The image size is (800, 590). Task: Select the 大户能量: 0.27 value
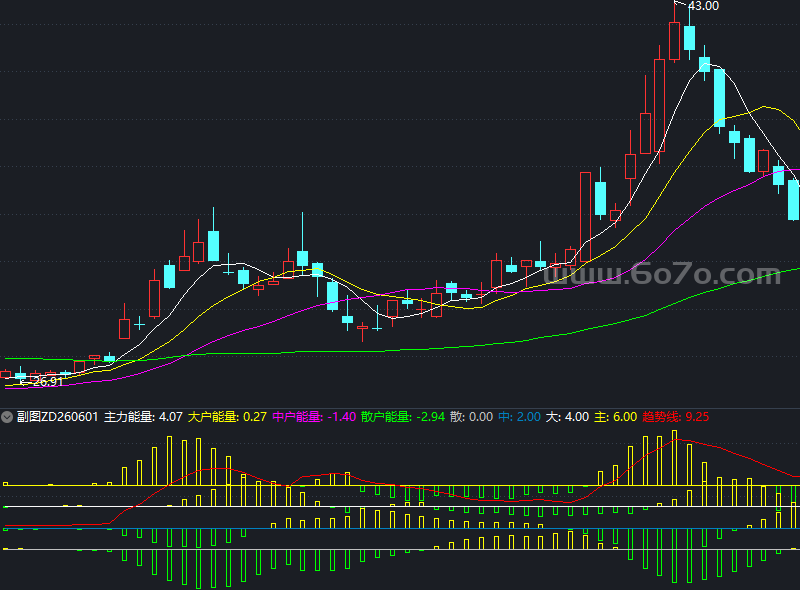227,417
